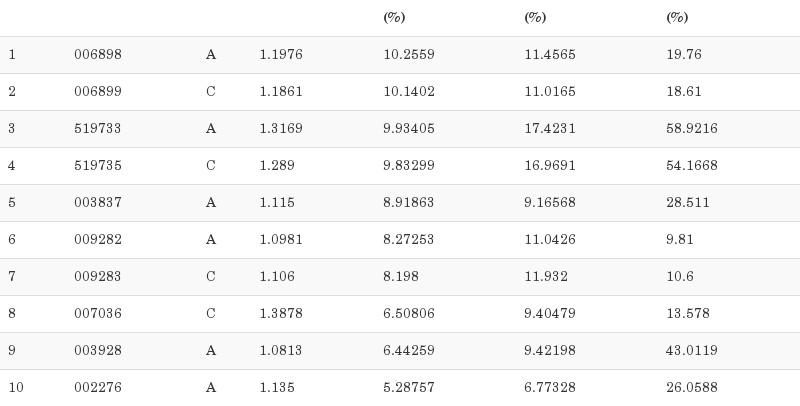
Task: Click the 519733 code cell
Action: coord(98,129)
